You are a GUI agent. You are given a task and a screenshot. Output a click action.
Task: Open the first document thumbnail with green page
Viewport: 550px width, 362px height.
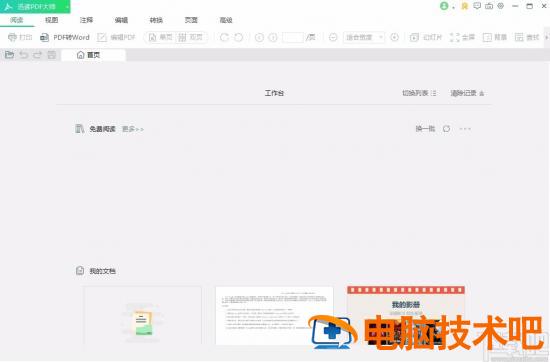point(142,316)
